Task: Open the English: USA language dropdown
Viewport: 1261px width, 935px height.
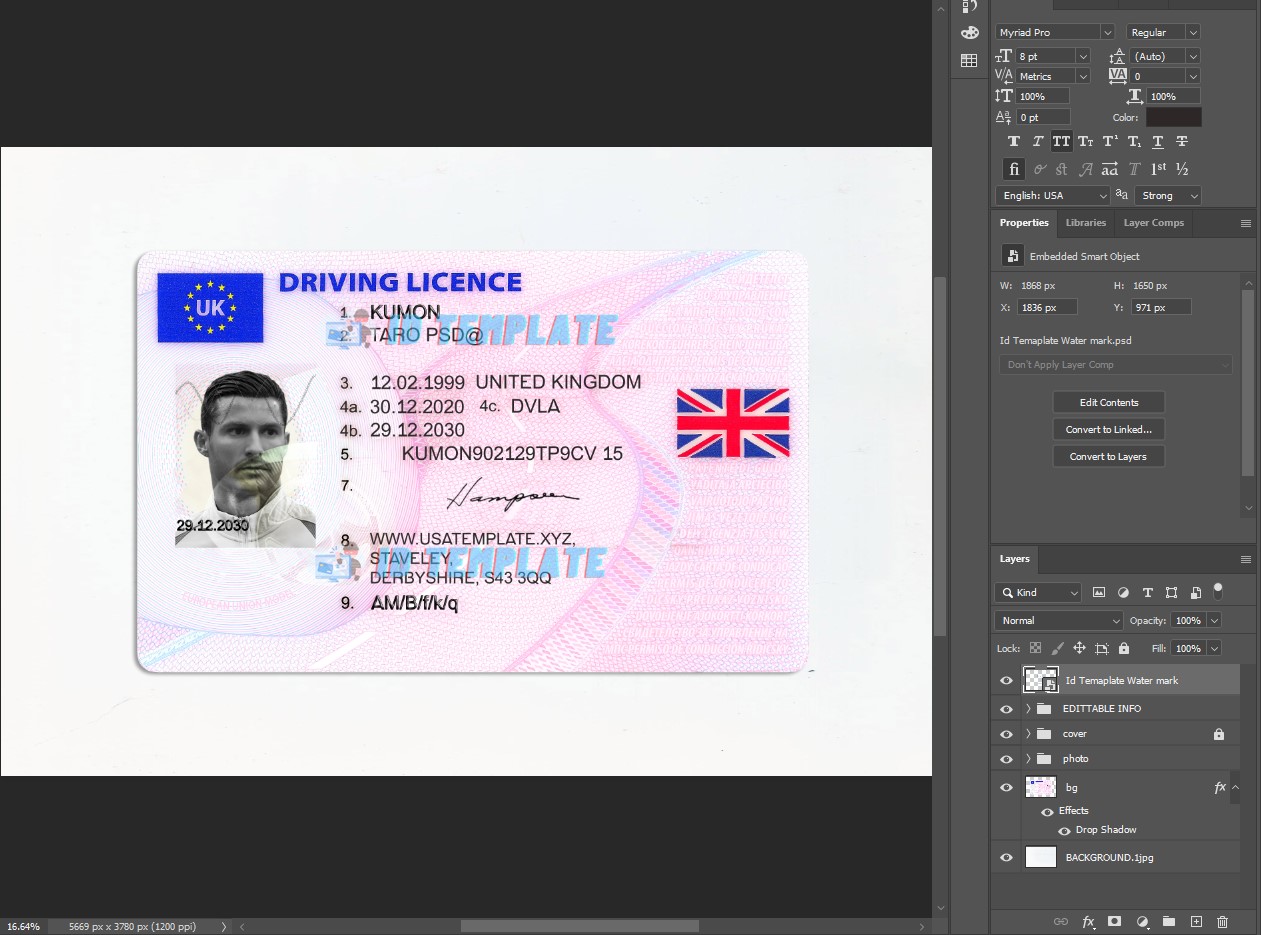Action: click(x=1053, y=195)
